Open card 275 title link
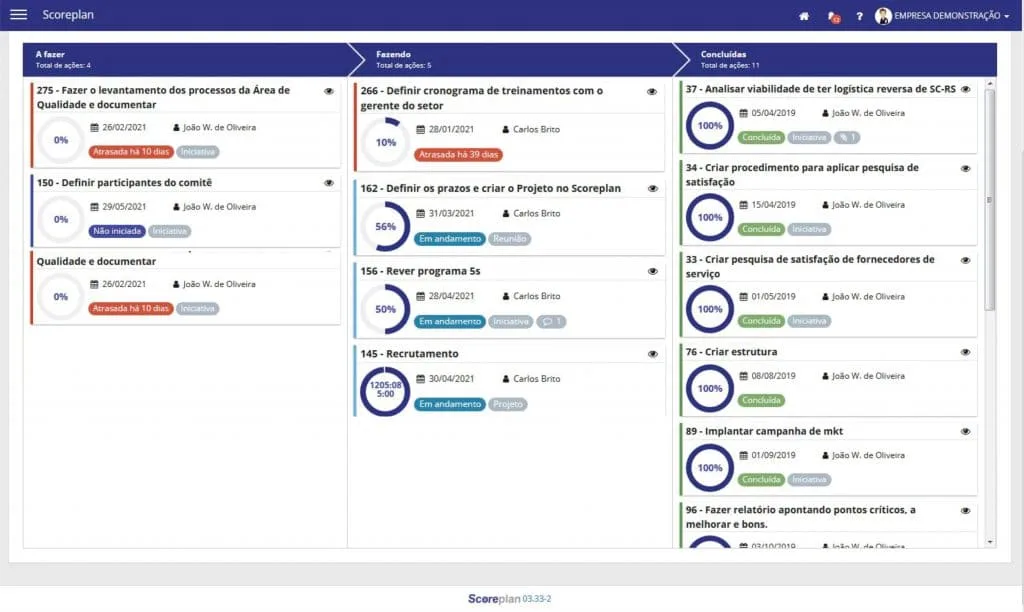This screenshot has width=1024, height=612. [163, 97]
